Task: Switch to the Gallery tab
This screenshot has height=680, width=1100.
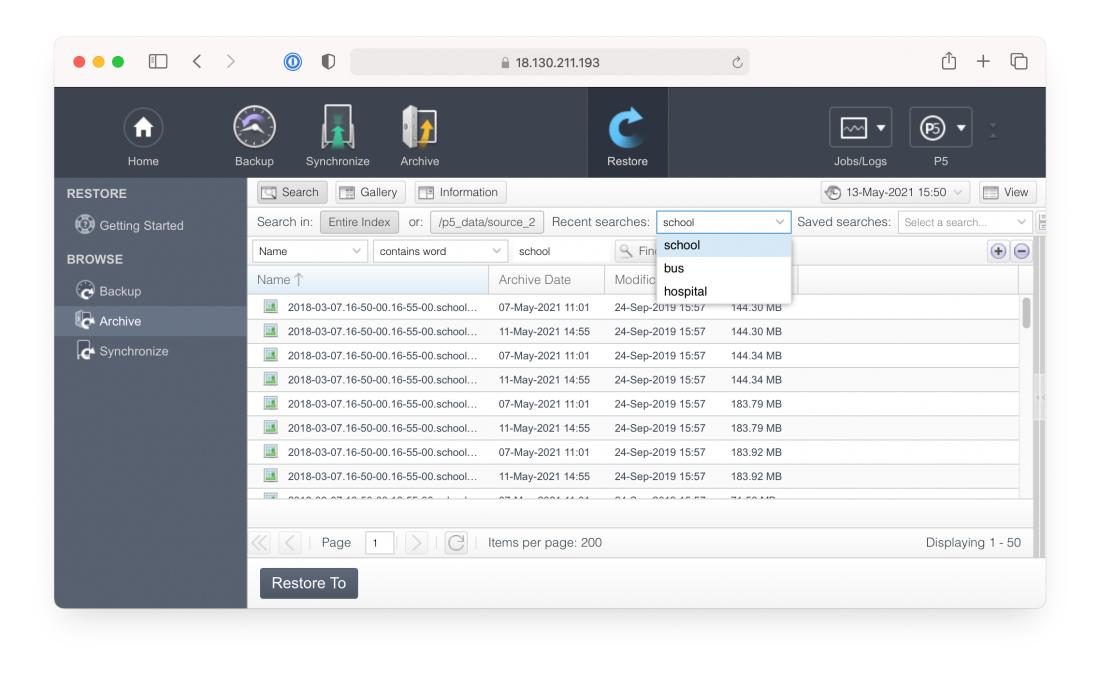Action: coord(370,192)
